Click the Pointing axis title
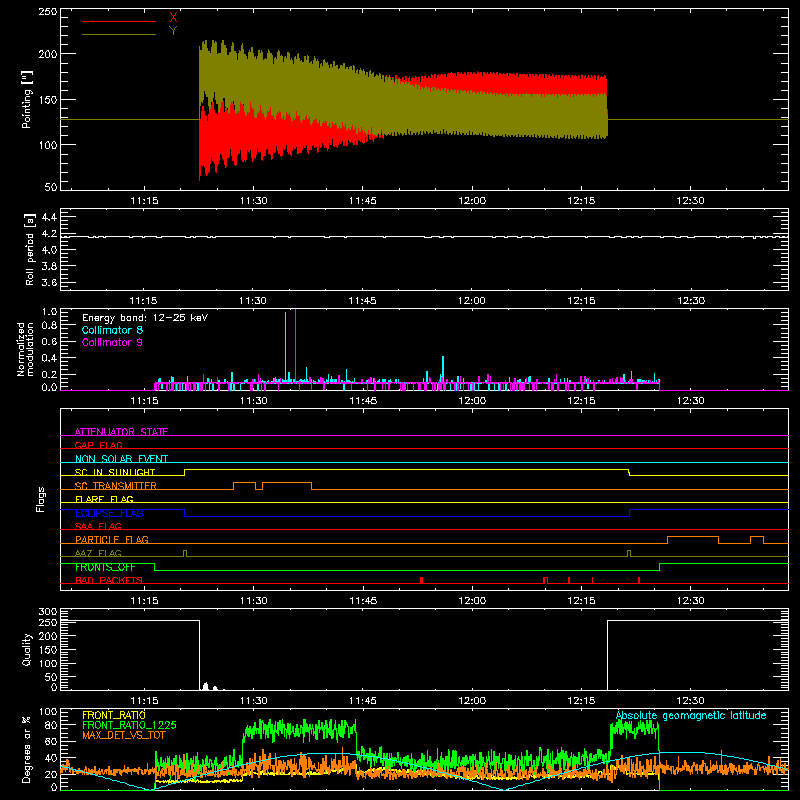Screen dimensions: 800x800 tap(27, 99)
